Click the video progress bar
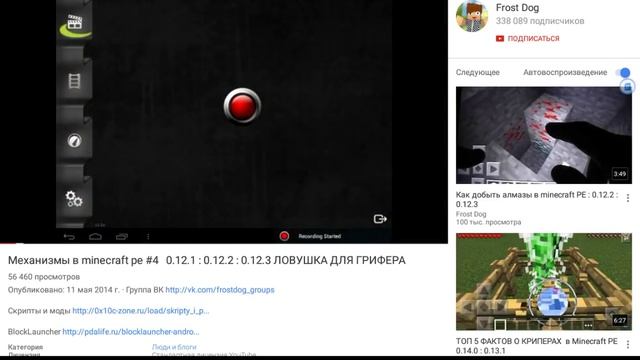The width and height of the screenshot is (640, 360). (224, 243)
